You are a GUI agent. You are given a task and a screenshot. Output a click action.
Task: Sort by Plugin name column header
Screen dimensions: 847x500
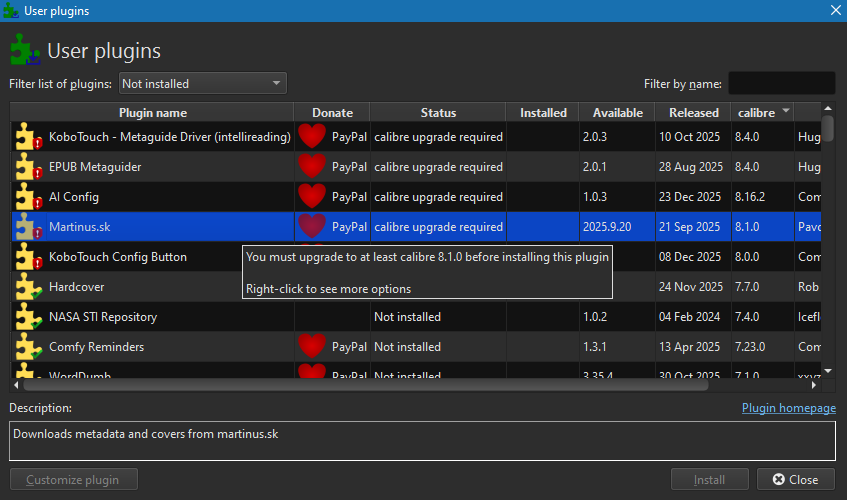[x=152, y=113]
